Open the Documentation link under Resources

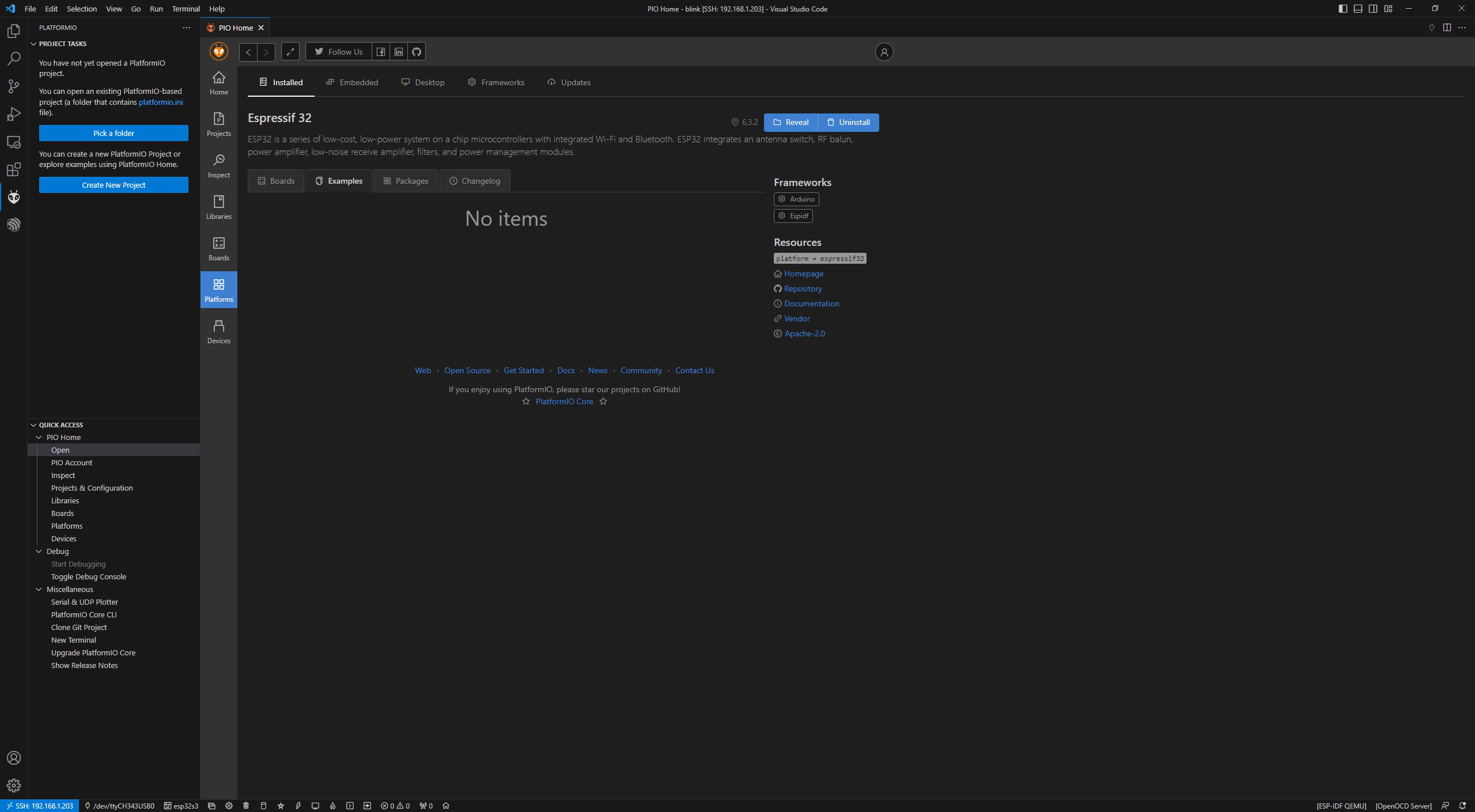tap(811, 303)
